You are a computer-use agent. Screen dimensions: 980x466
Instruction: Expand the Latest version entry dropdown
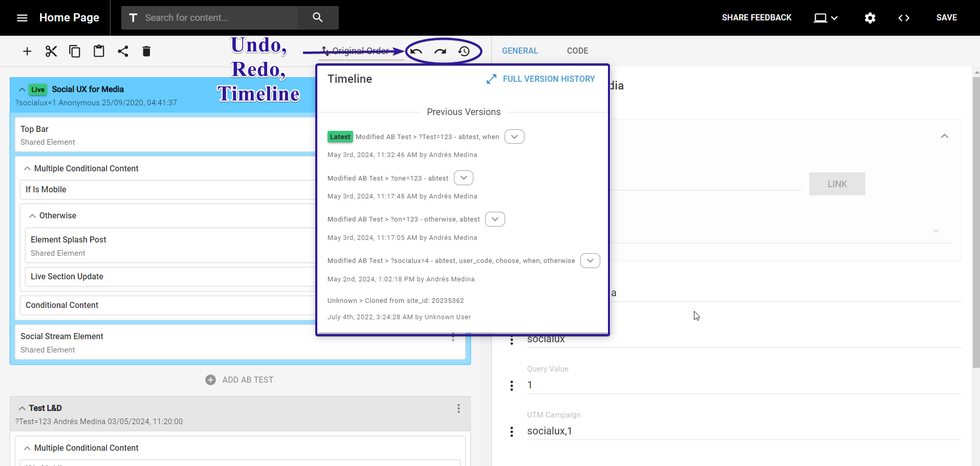pyautogui.click(x=514, y=137)
